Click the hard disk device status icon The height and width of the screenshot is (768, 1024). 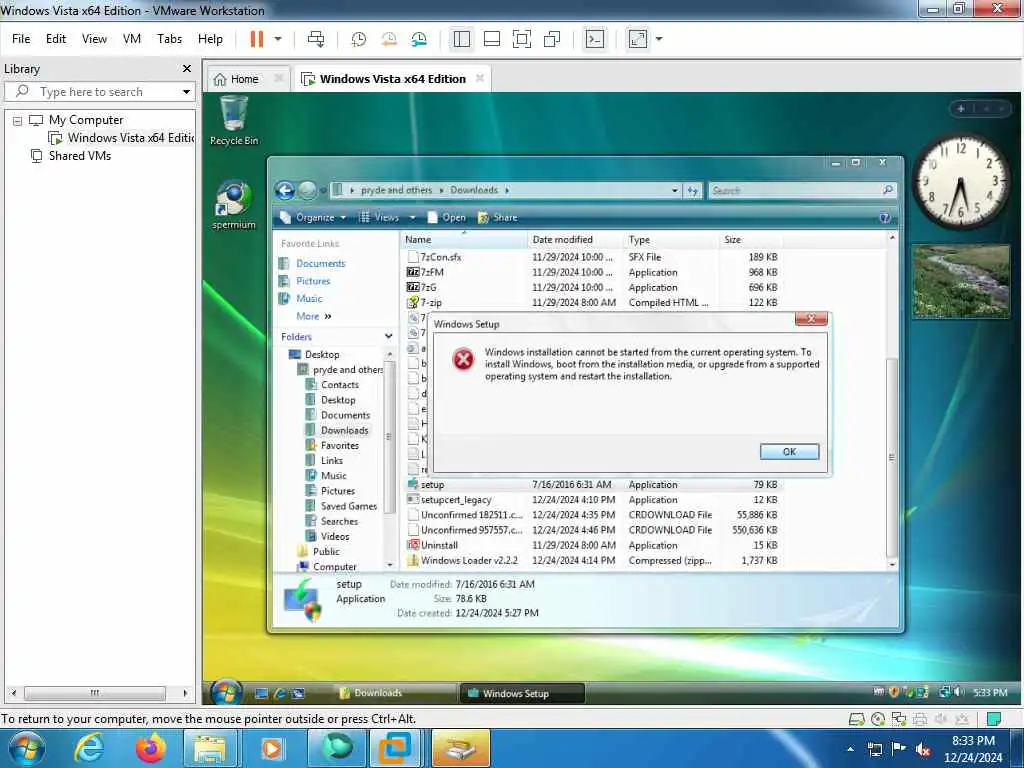pyautogui.click(x=856, y=719)
